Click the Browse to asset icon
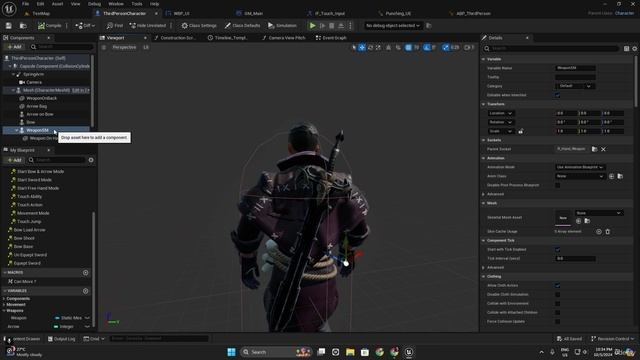 click(23, 26)
